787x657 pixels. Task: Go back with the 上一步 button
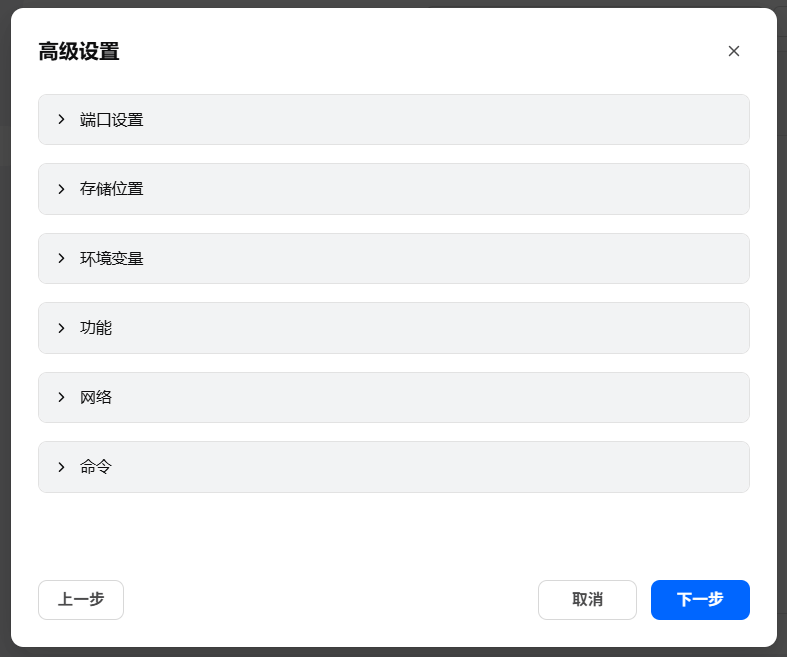(81, 600)
